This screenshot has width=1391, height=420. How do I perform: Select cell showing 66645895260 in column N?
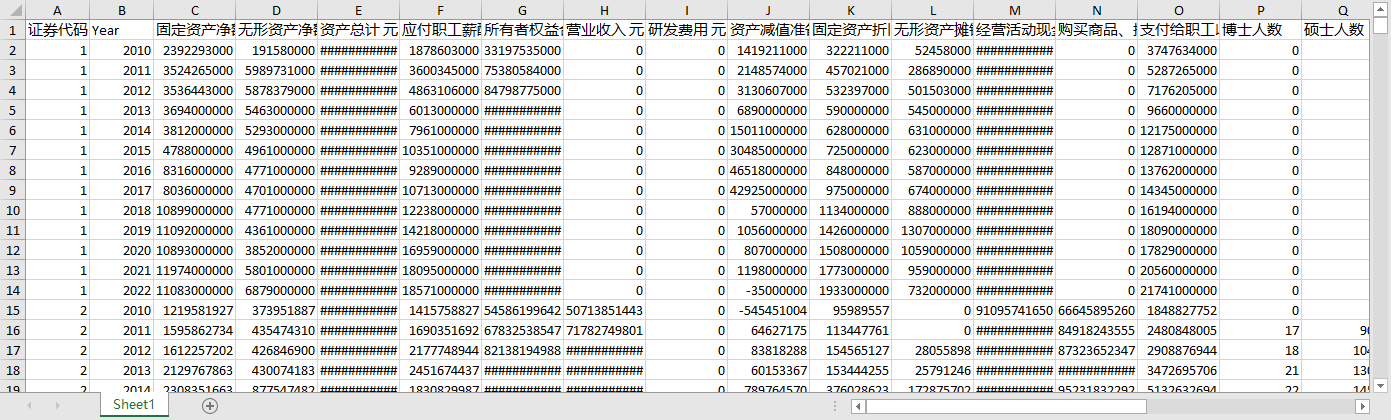tap(1096, 310)
